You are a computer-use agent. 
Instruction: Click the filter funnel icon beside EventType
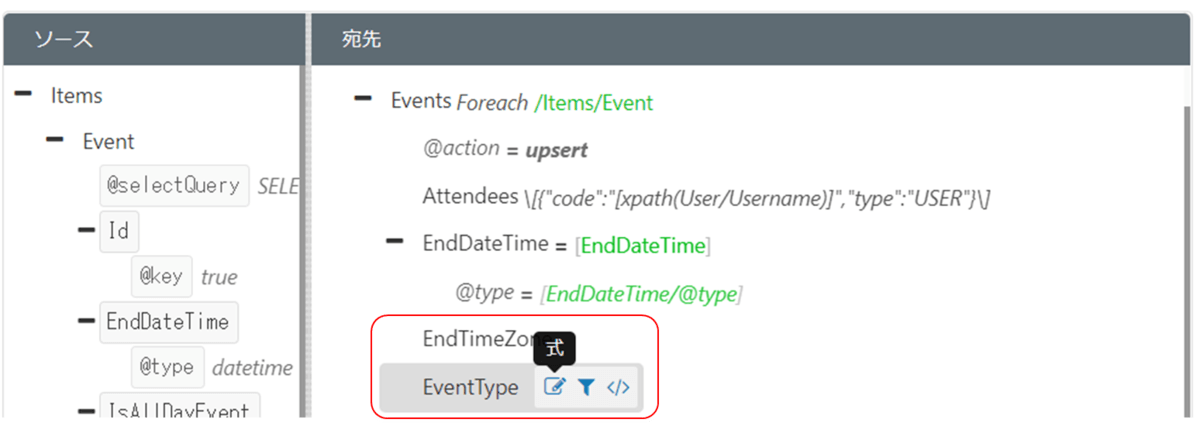[x=586, y=387]
